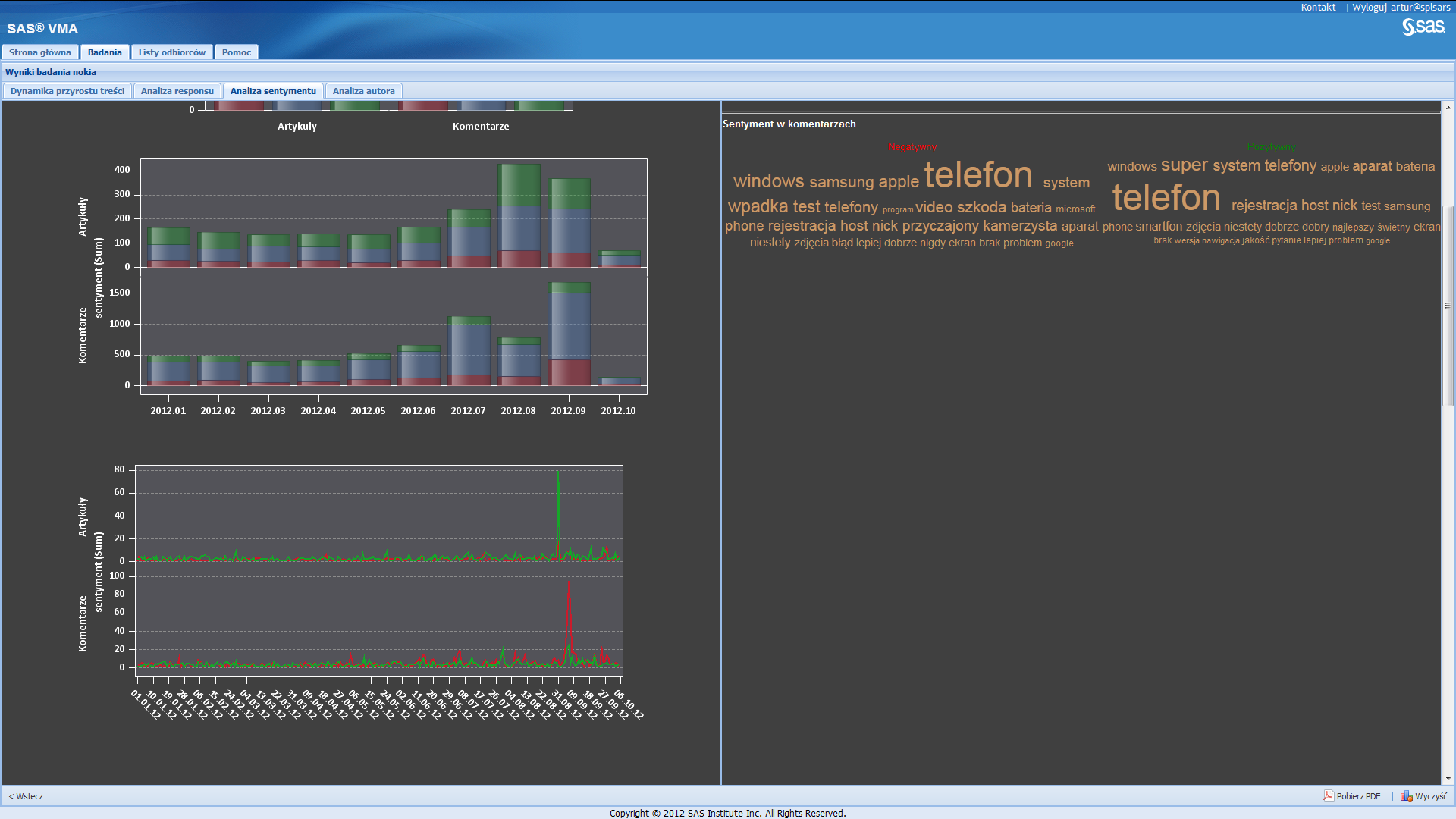The width and height of the screenshot is (1456, 819).
Task: Click the 2012.01 Artykuły bar
Action: click(169, 247)
